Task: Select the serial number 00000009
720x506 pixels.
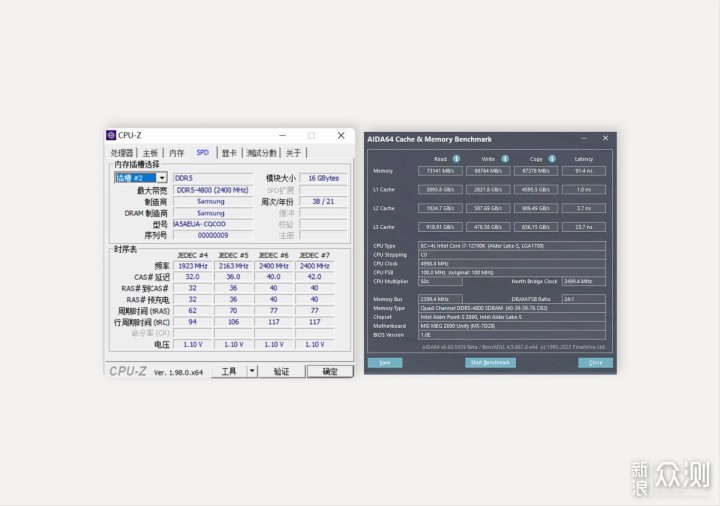Action: 213,235
